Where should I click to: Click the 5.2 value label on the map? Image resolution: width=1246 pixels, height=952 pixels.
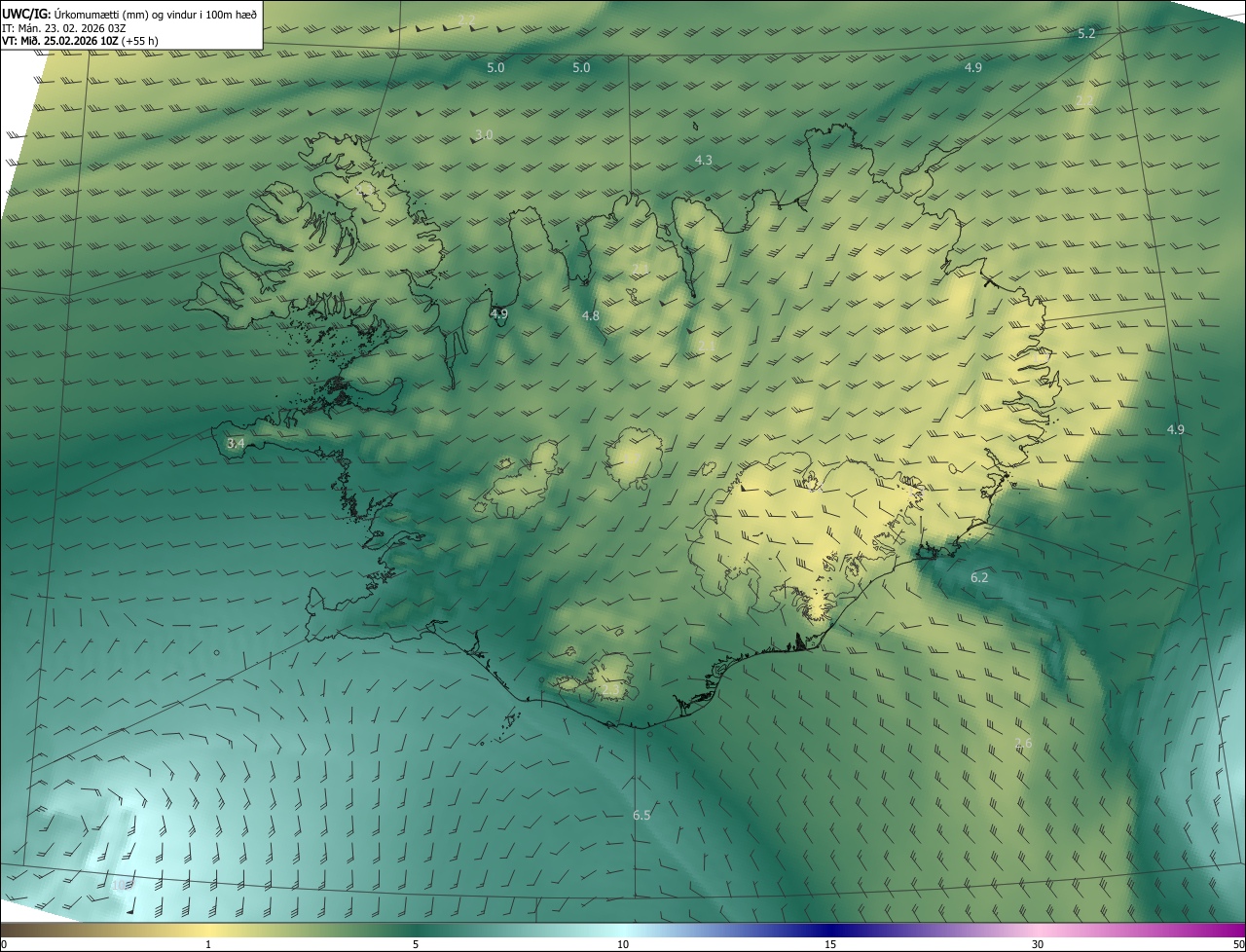pyautogui.click(x=1086, y=33)
